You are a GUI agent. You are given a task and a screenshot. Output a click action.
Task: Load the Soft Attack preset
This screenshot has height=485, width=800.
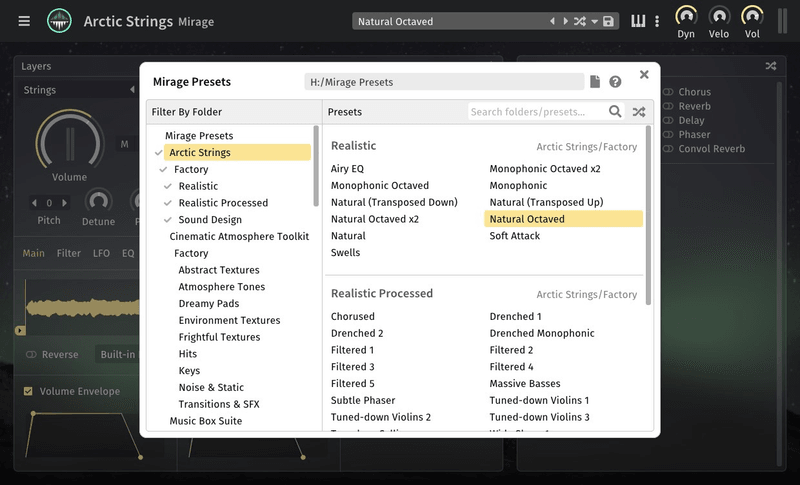click(514, 236)
